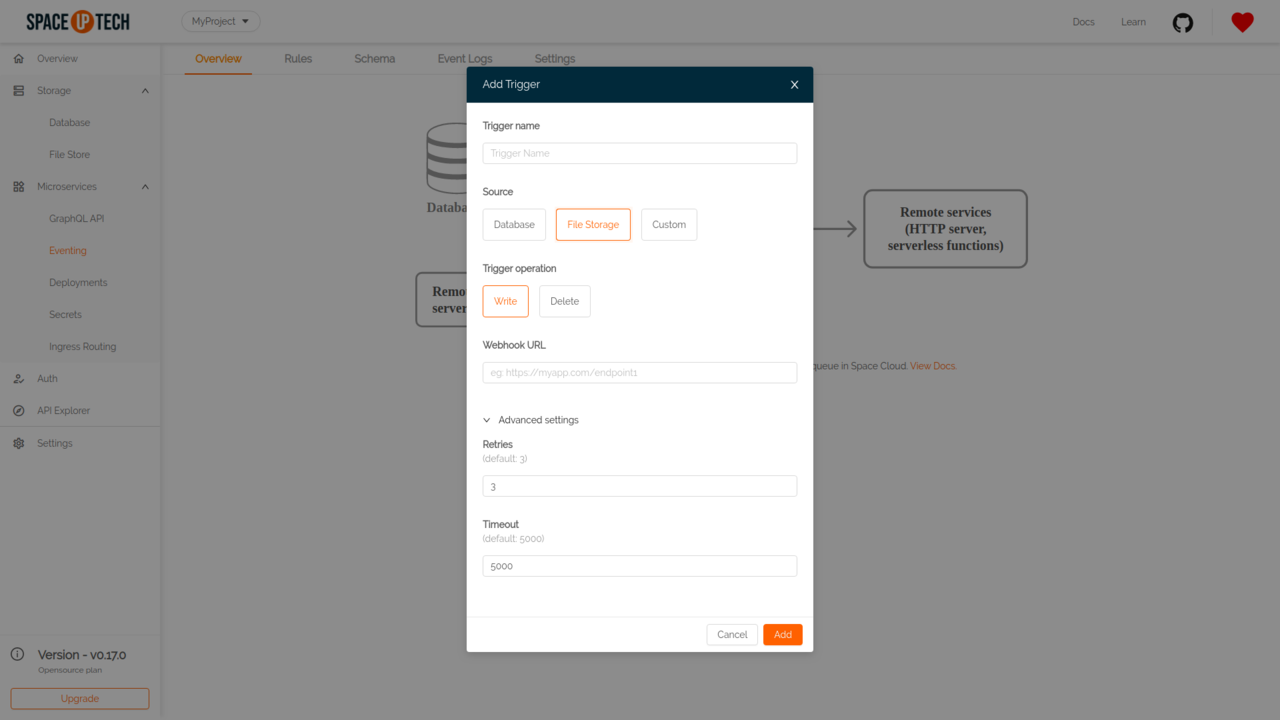Collapse the Advanced settings section
1280x720 pixels.
click(530, 420)
